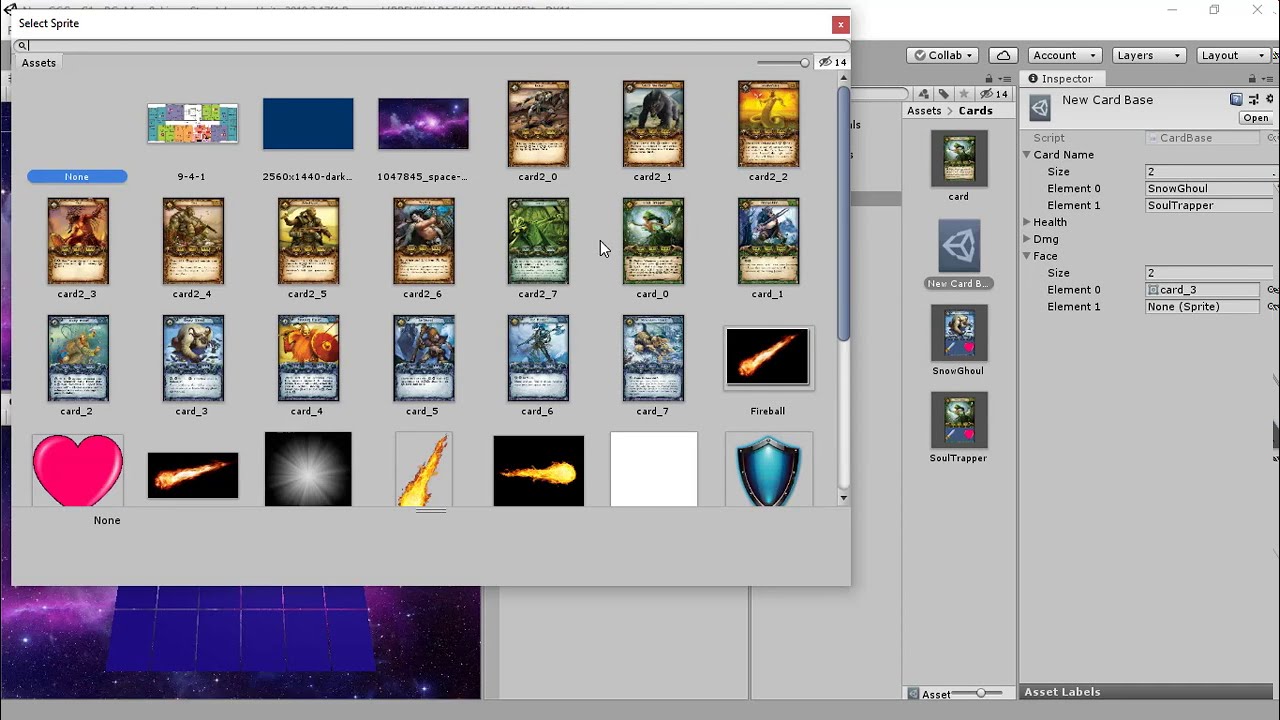The width and height of the screenshot is (1280, 720).
Task: Save the Project search as favorite
Action: [964, 94]
